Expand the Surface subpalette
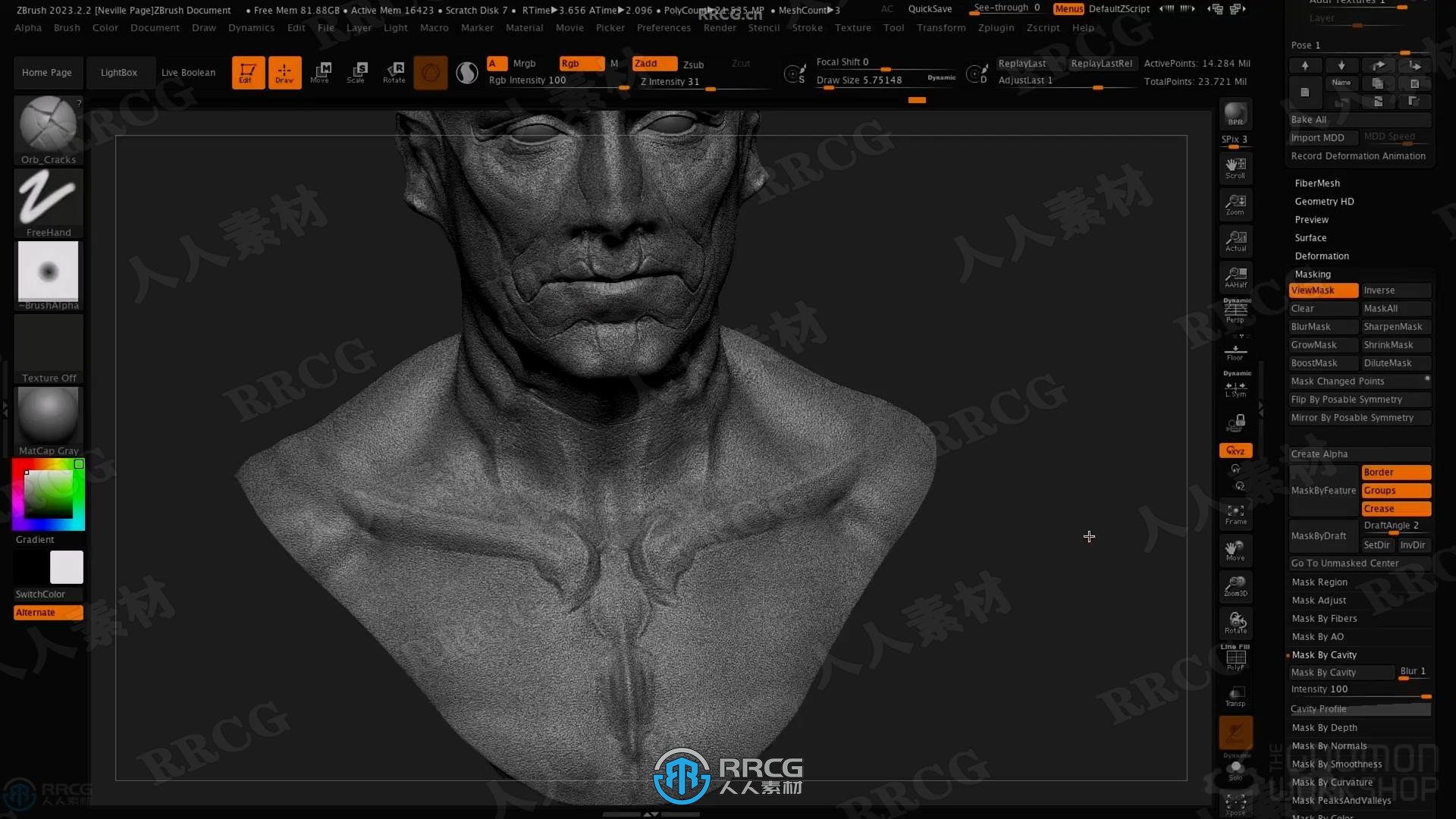This screenshot has width=1456, height=819. (x=1310, y=238)
